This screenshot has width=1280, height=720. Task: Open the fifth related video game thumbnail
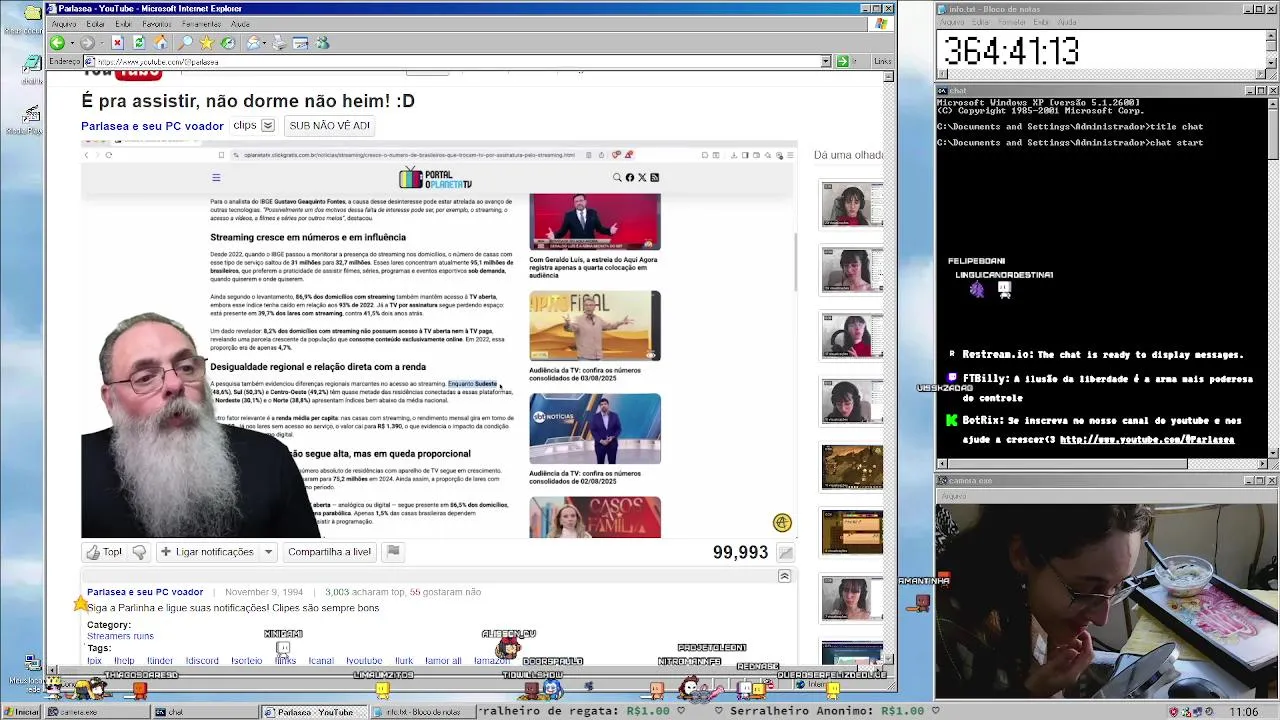pyautogui.click(x=852, y=468)
